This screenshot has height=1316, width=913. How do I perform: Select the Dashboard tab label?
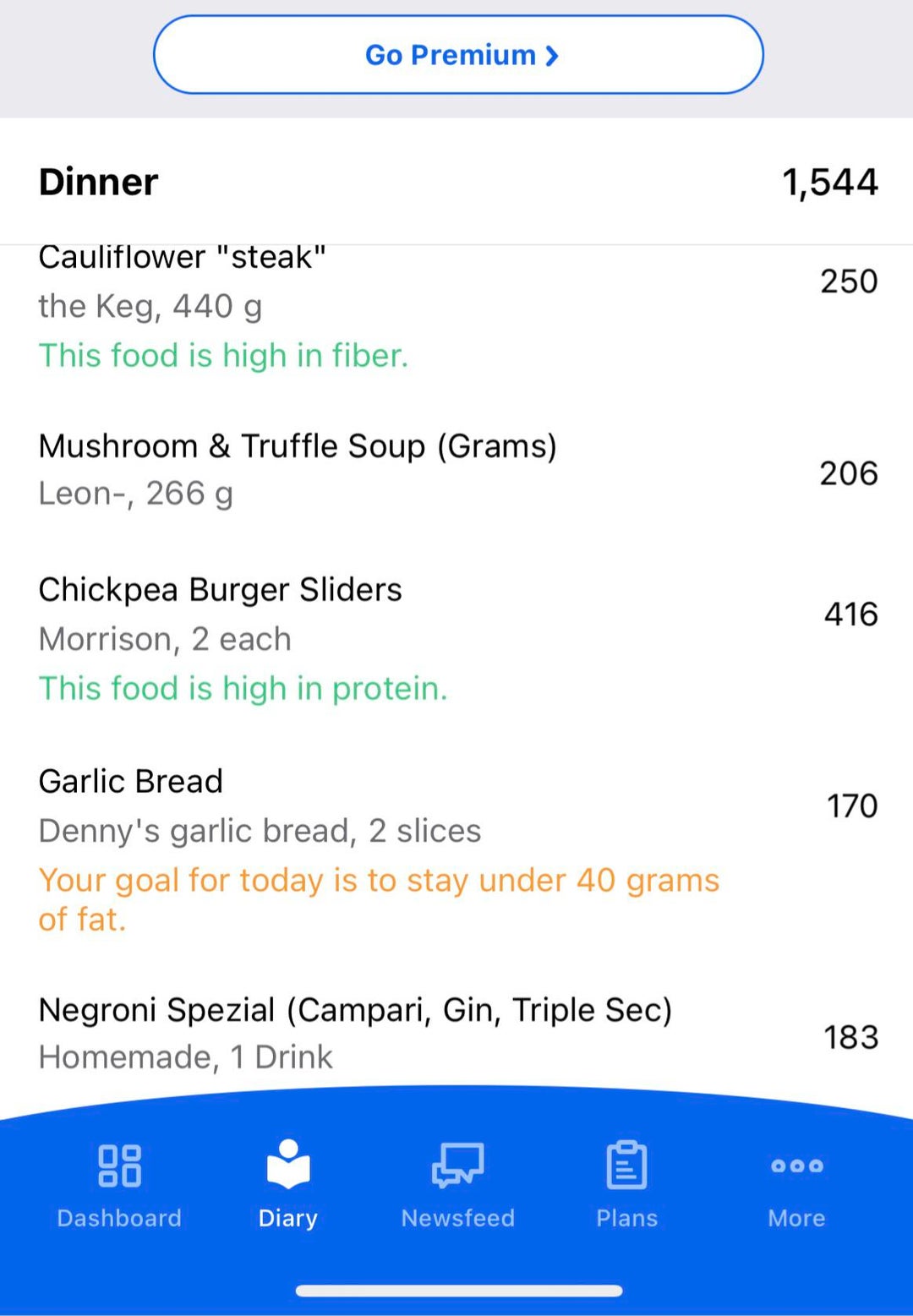click(x=119, y=1218)
